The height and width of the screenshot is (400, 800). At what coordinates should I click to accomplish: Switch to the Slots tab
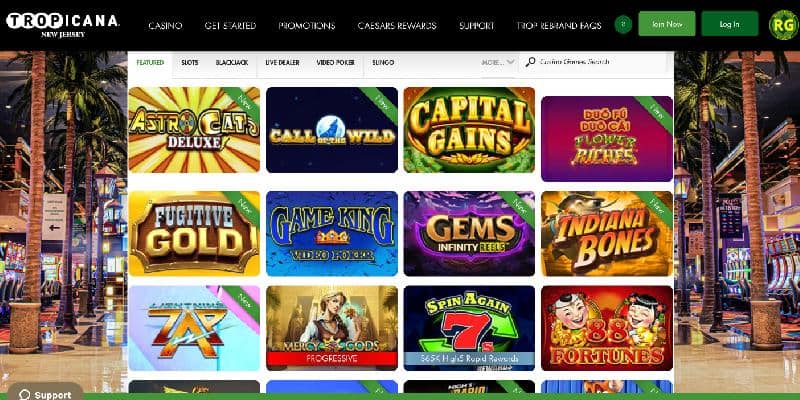pos(190,62)
